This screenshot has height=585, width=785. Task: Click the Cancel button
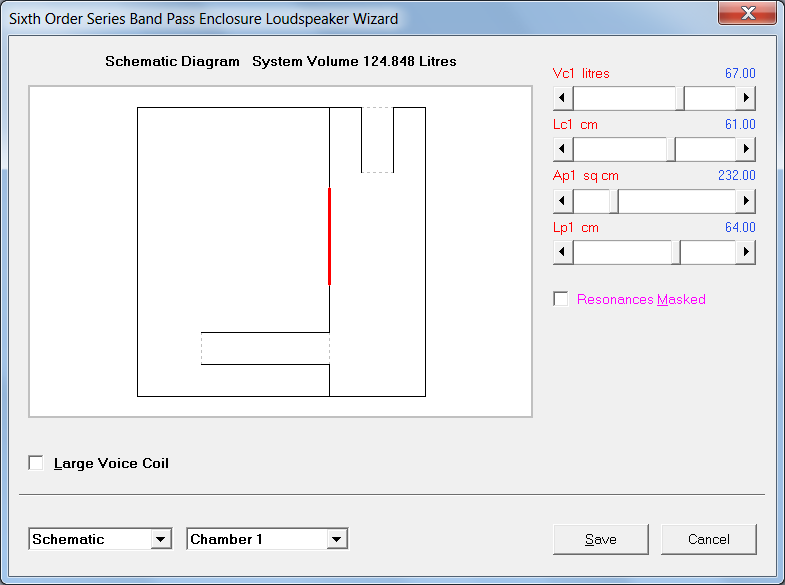click(x=708, y=539)
